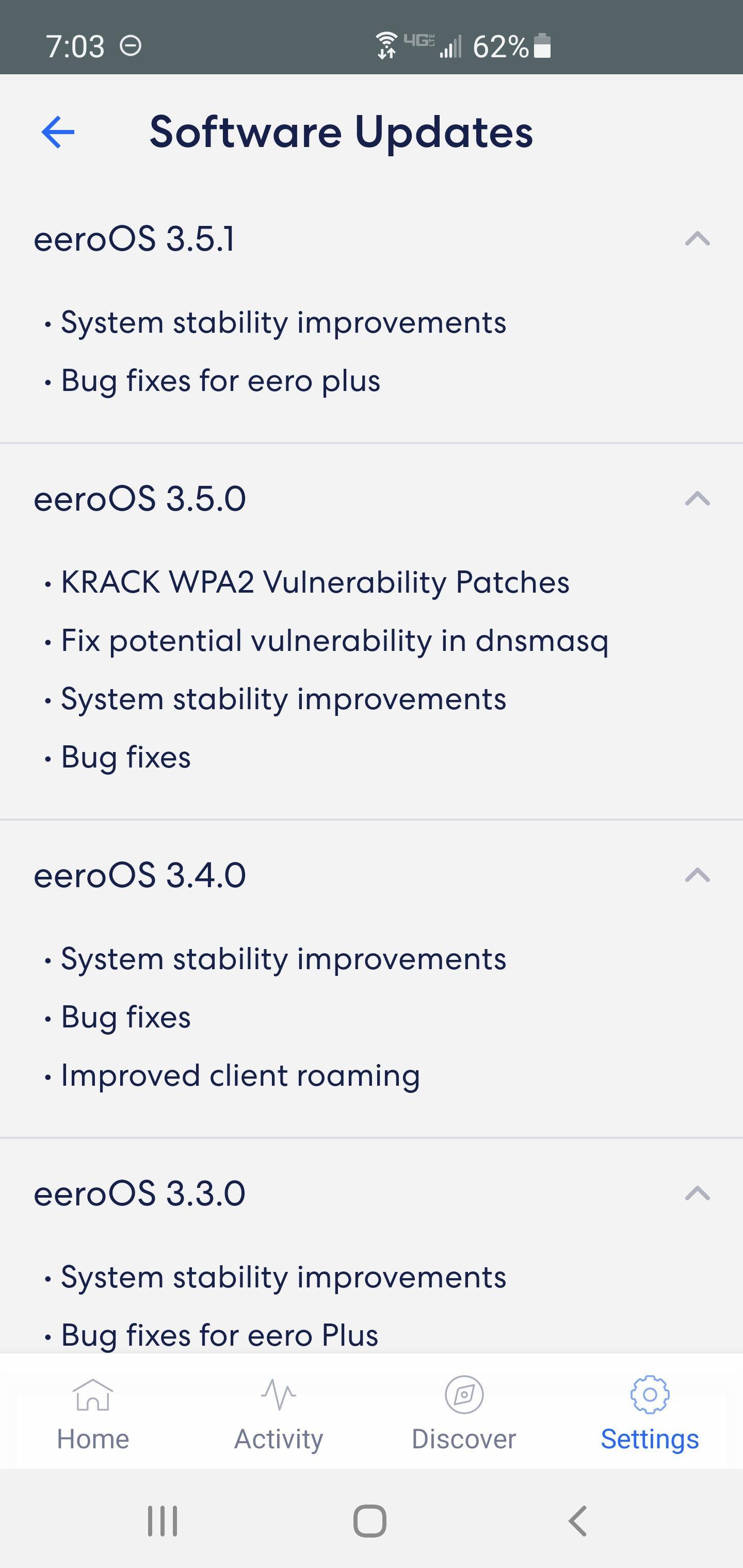Tap the eeroOS 3.4.0 version heading
743x1568 pixels.
139,875
